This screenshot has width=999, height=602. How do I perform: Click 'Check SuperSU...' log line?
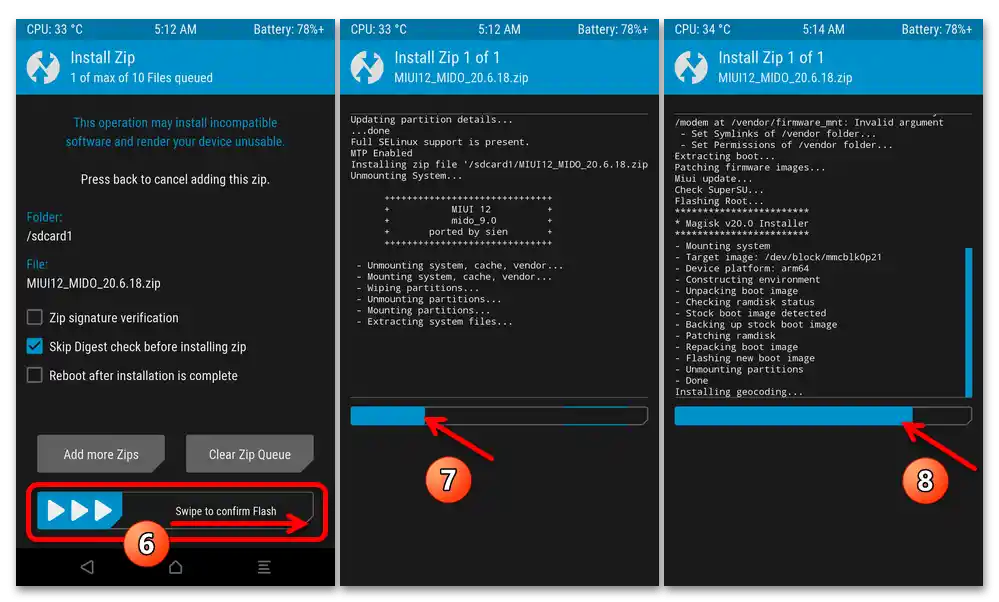(719, 190)
